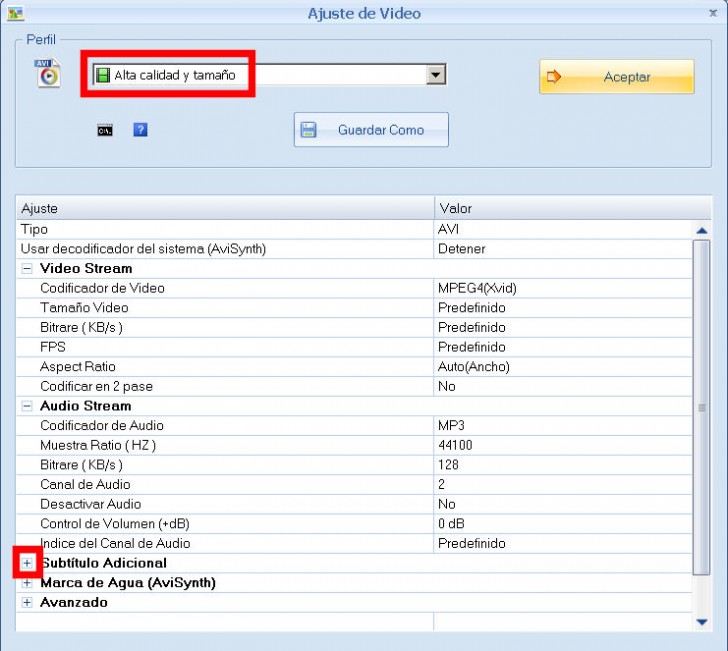Click the scrollbar down arrow
This screenshot has width=728, height=651.
point(702,621)
